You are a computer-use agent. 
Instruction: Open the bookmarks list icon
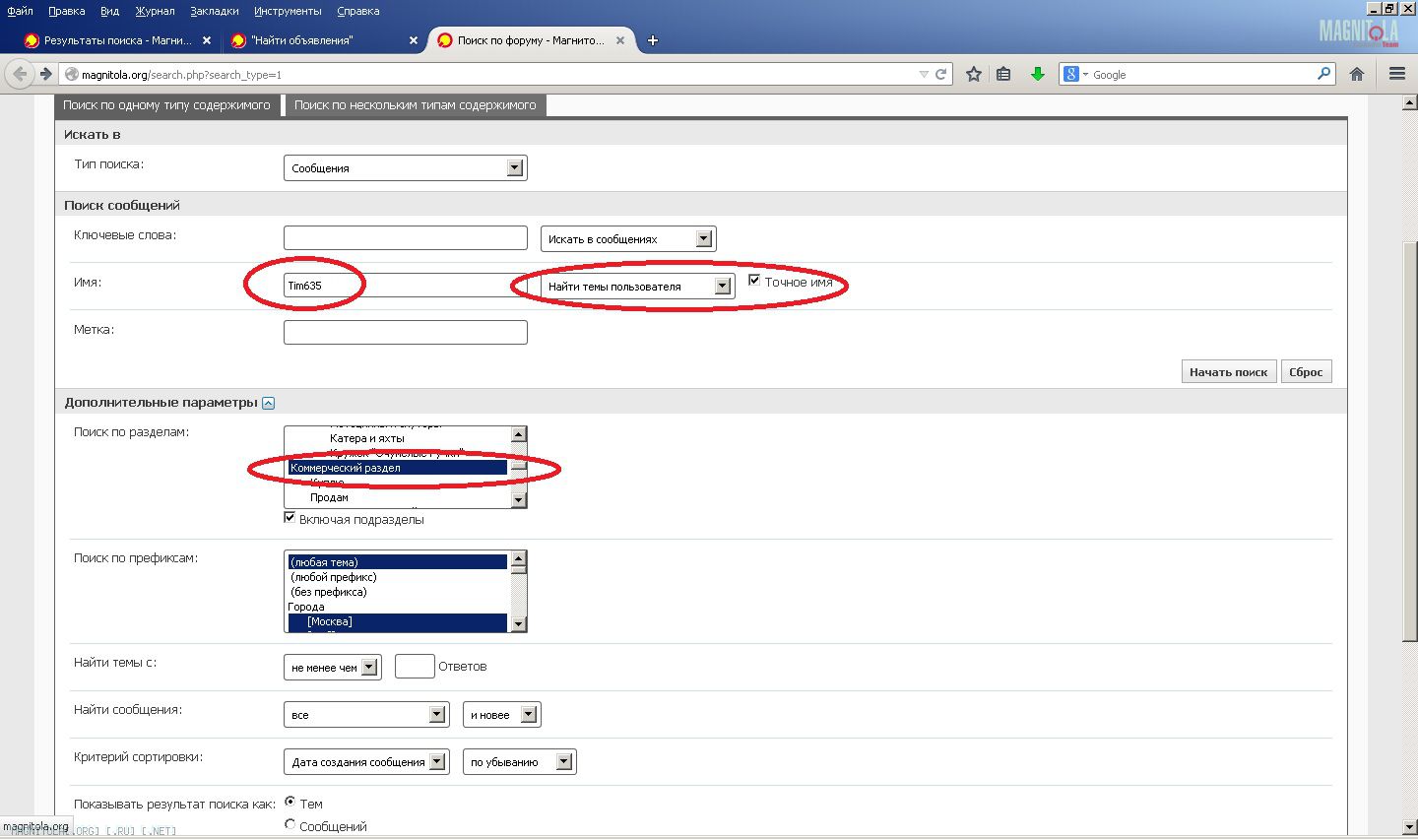1003,74
